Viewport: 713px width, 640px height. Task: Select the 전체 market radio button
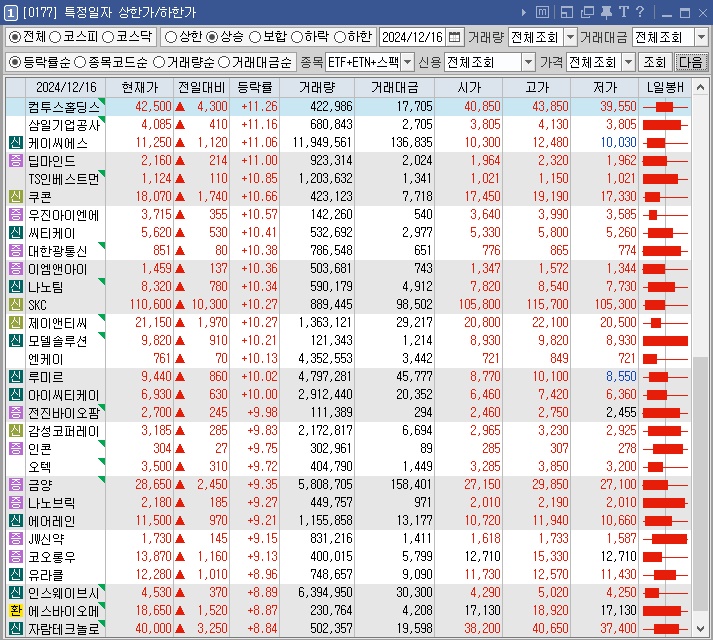coord(15,37)
